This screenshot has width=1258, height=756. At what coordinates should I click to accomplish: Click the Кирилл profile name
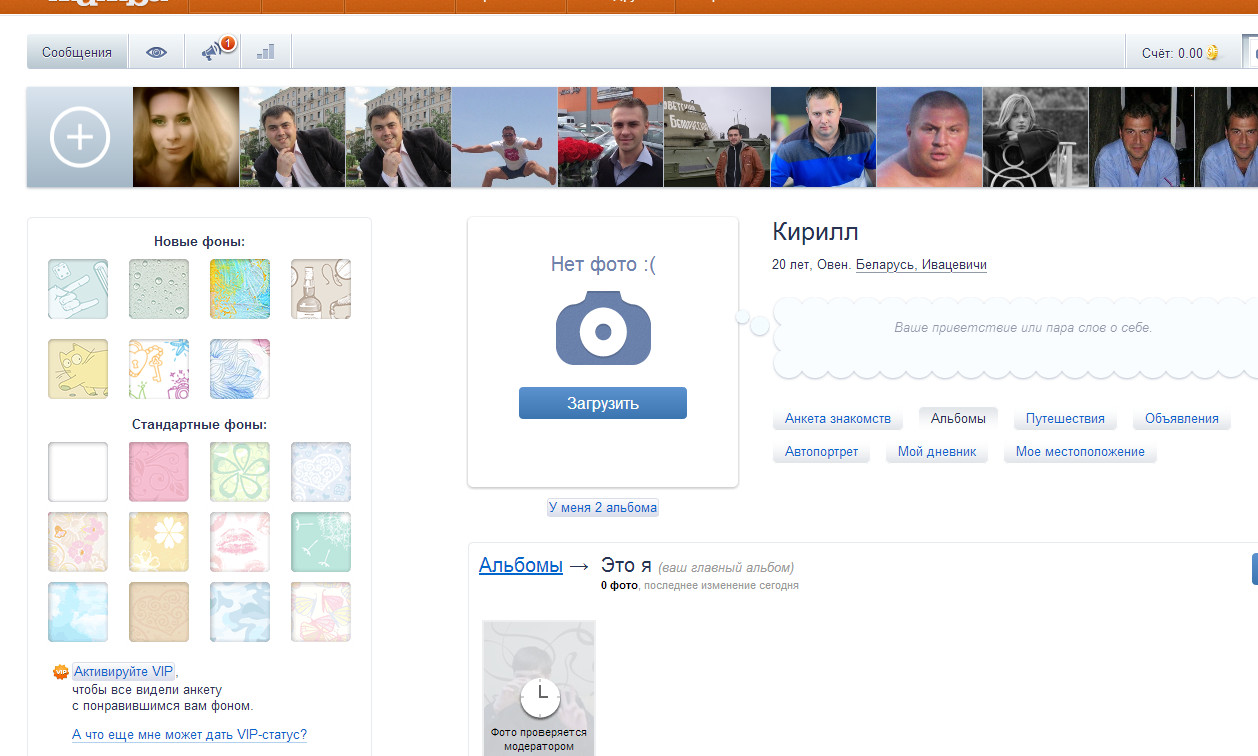(815, 232)
